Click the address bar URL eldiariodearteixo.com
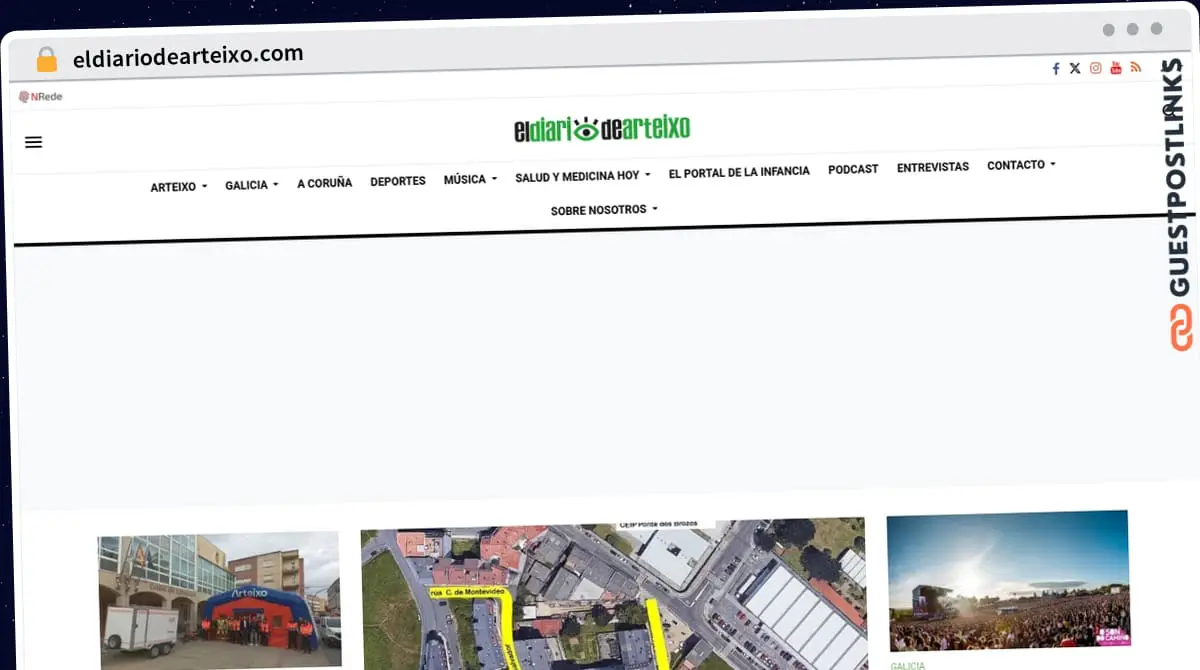Screen dimensions: 1200x670 coord(188,56)
